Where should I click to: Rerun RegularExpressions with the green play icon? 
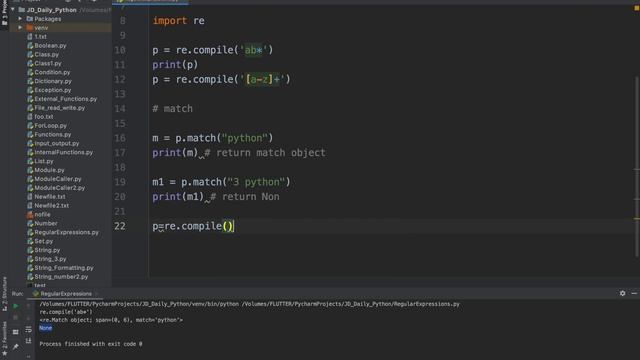click(x=16, y=306)
